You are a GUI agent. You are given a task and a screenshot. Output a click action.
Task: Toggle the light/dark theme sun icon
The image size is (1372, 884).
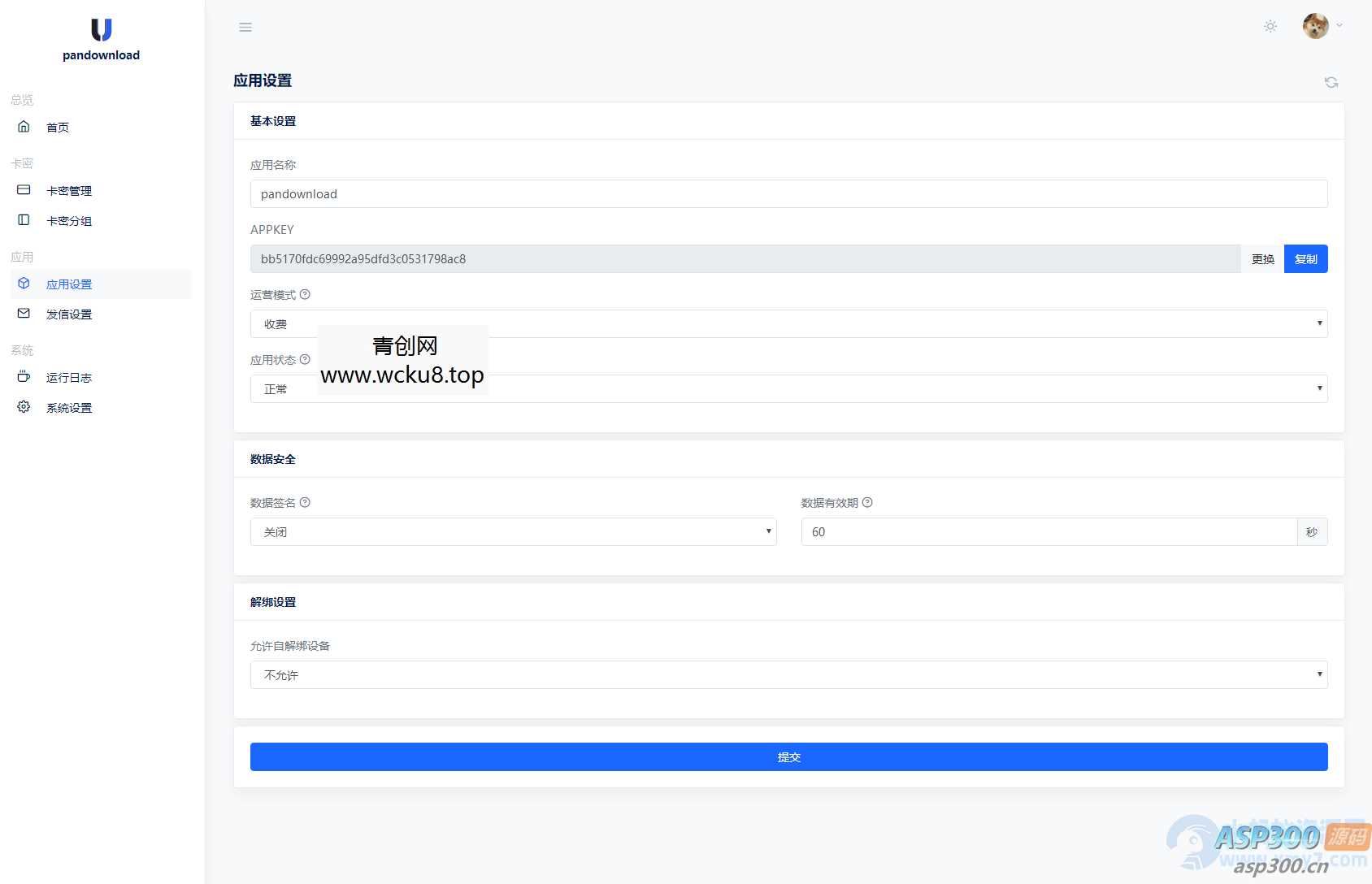[1270, 27]
